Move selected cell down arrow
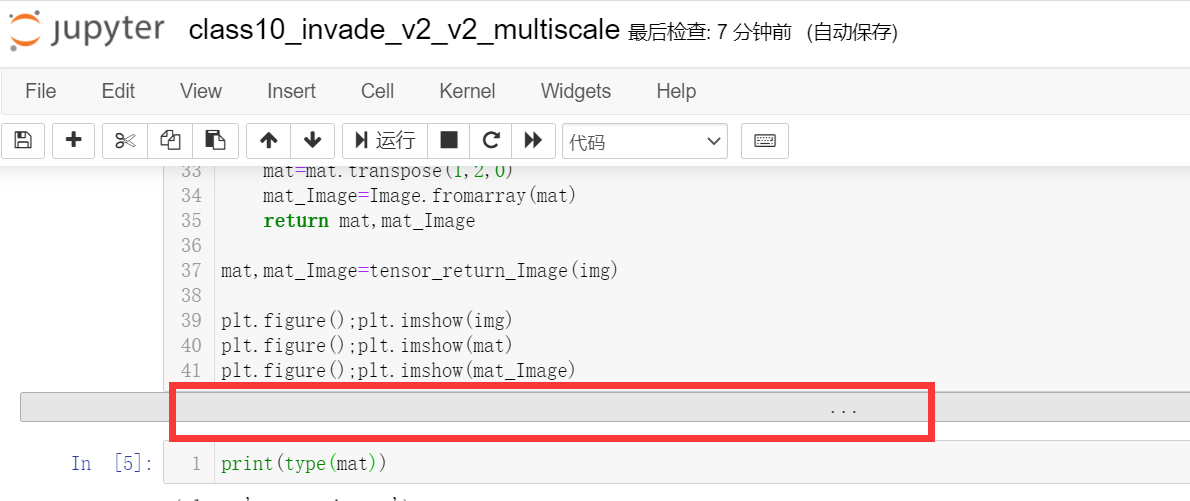This screenshot has width=1190, height=501. pyautogui.click(x=312, y=141)
